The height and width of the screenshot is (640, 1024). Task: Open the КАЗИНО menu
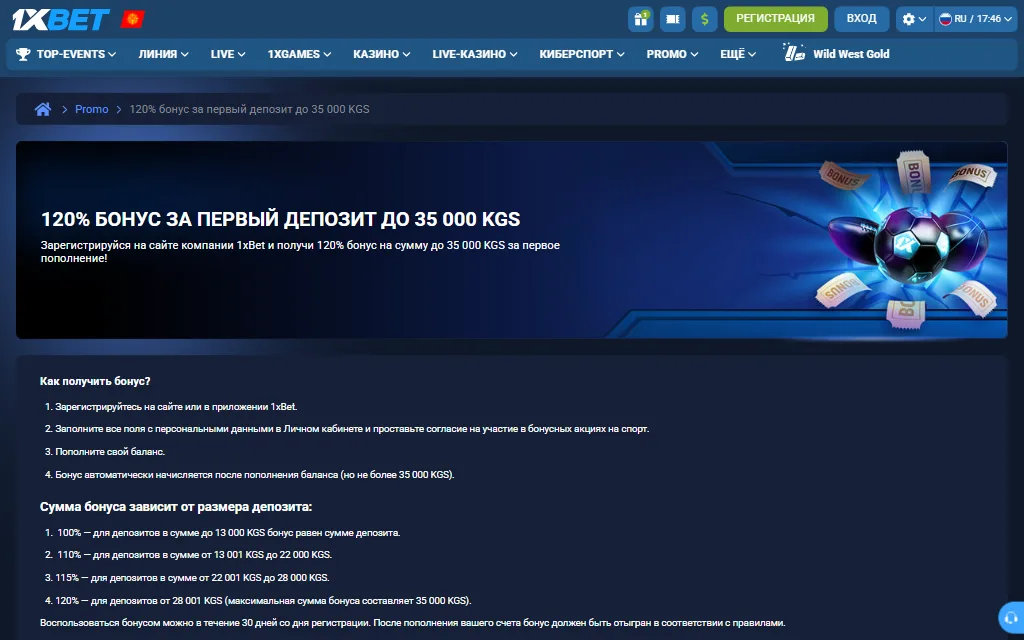(381, 54)
